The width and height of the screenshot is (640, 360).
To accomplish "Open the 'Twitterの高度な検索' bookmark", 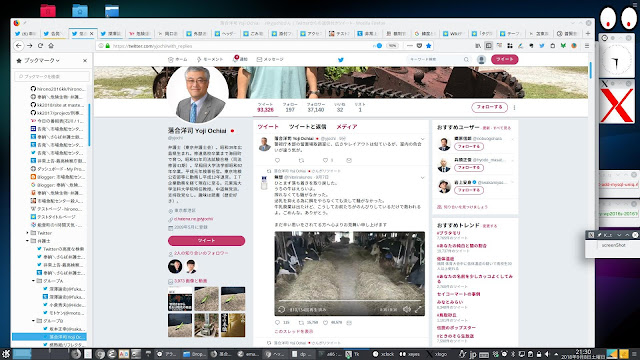I will coord(60,249).
